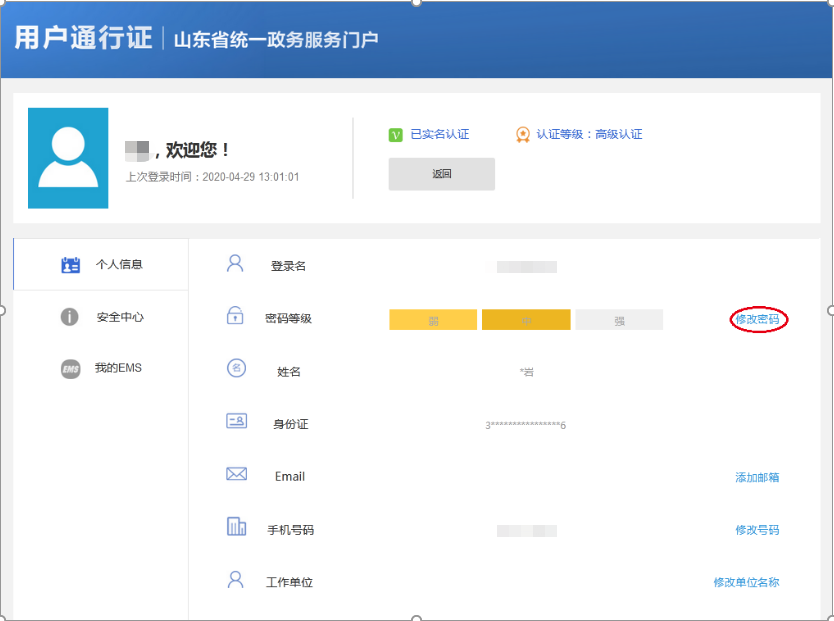Click the green 已实名认证 verification icon

(396, 134)
